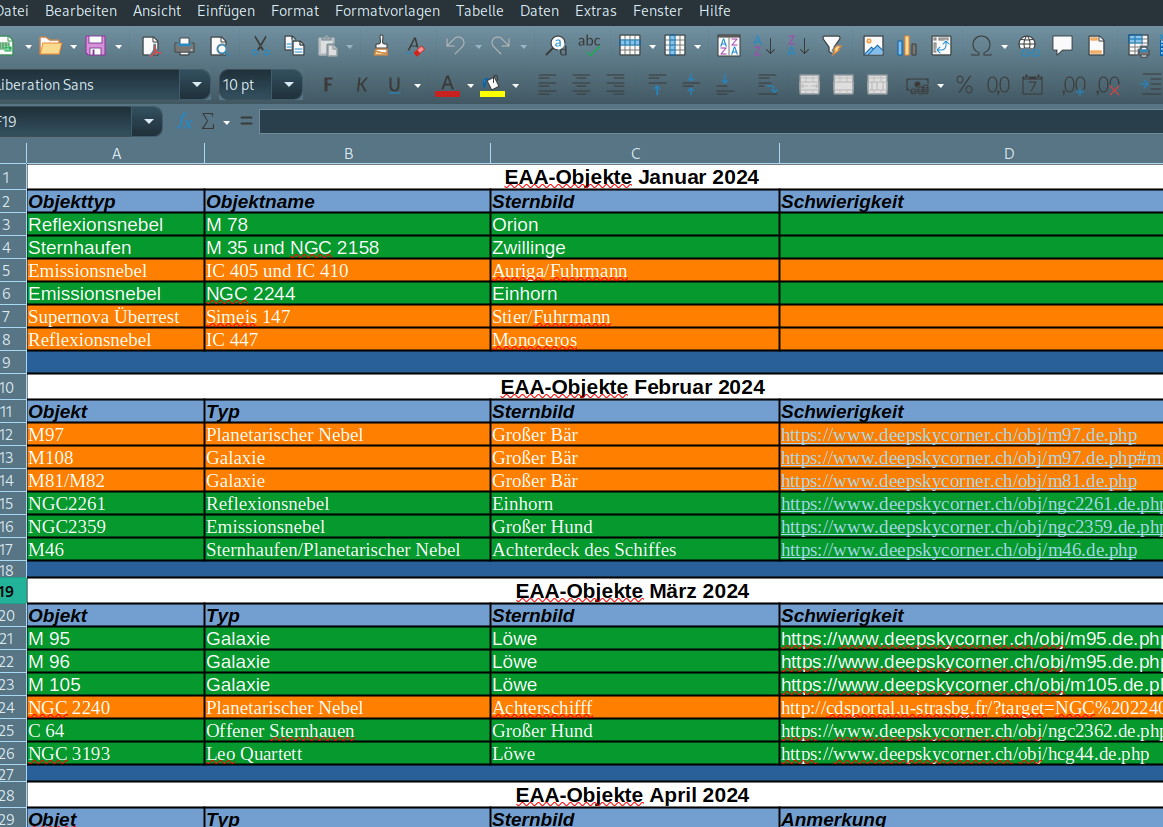The width and height of the screenshot is (1163, 827).
Task: Open recent documents dropdown arrow
Action: tap(73, 47)
